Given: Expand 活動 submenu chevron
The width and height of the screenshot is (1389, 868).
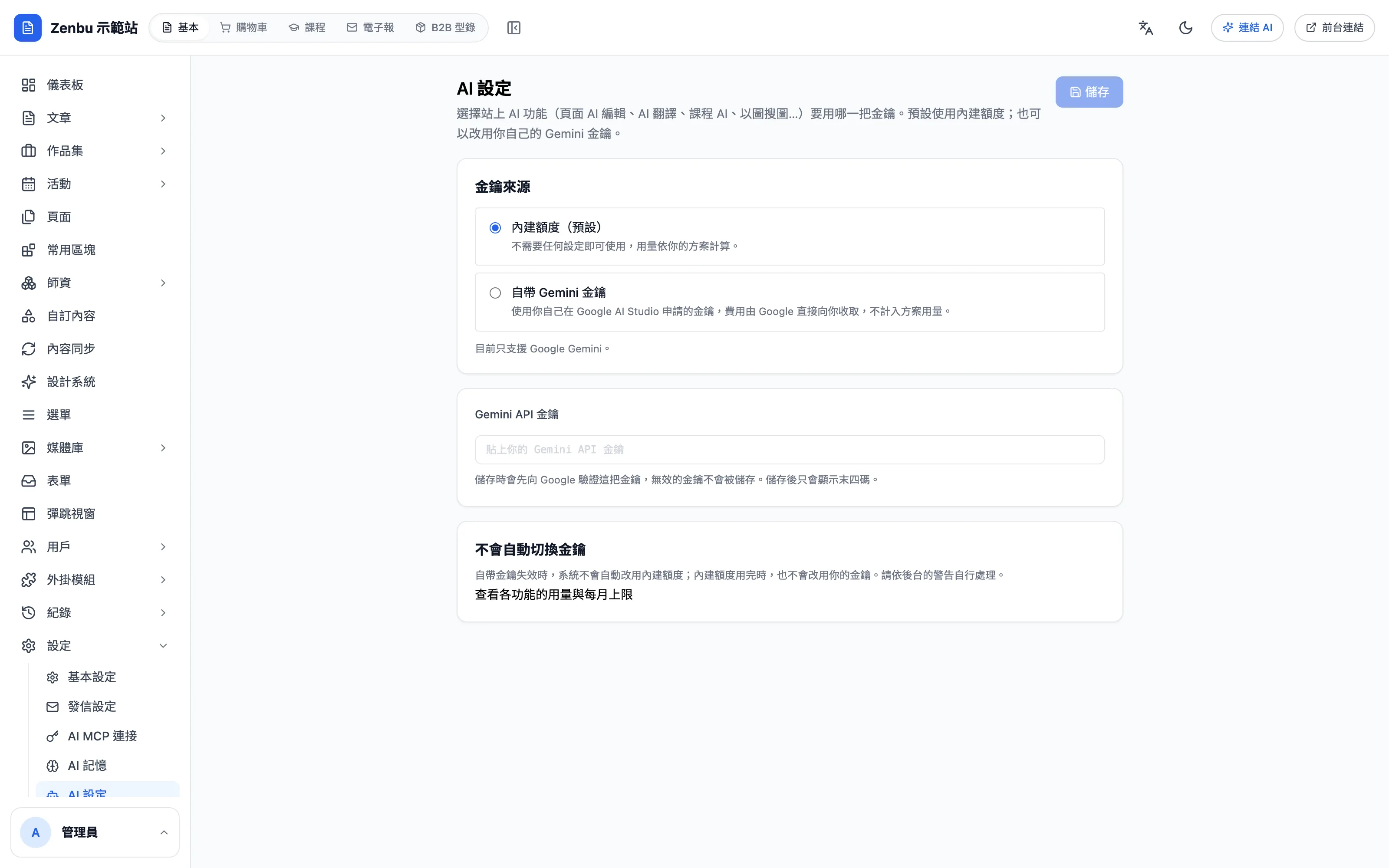Looking at the screenshot, I should [x=163, y=184].
